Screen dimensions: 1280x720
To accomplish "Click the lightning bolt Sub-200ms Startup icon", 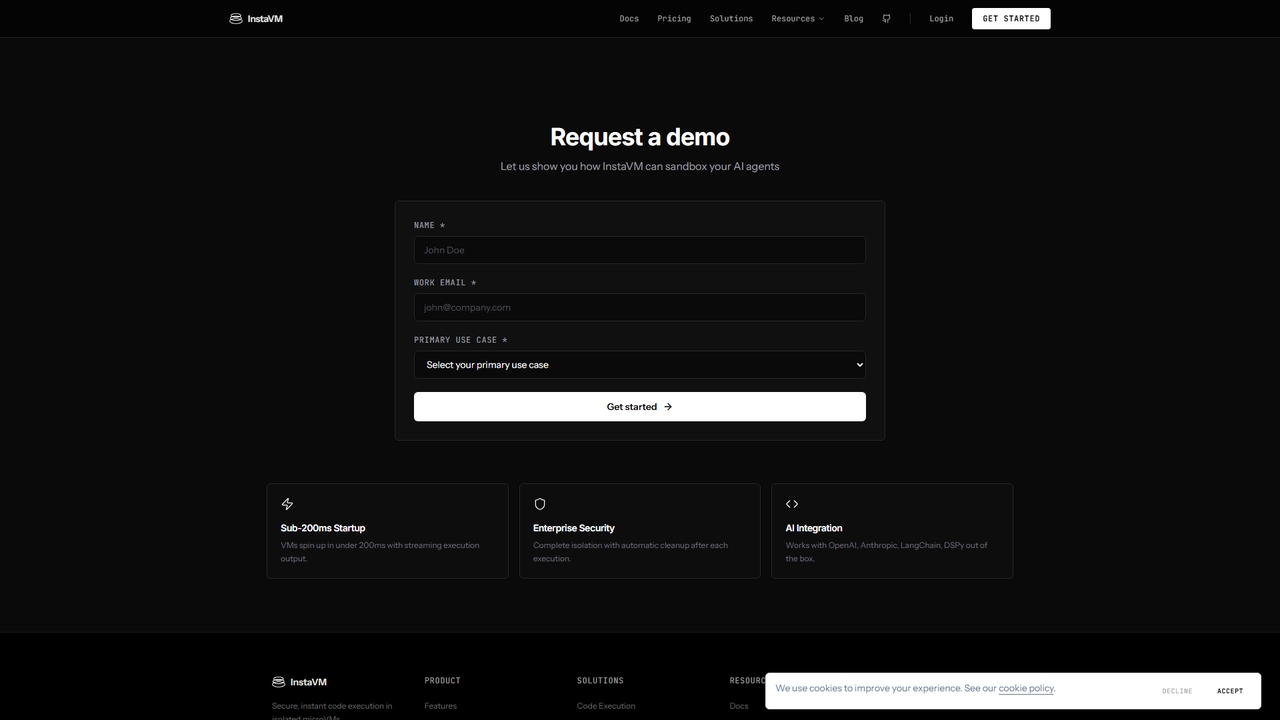I will [x=288, y=504].
